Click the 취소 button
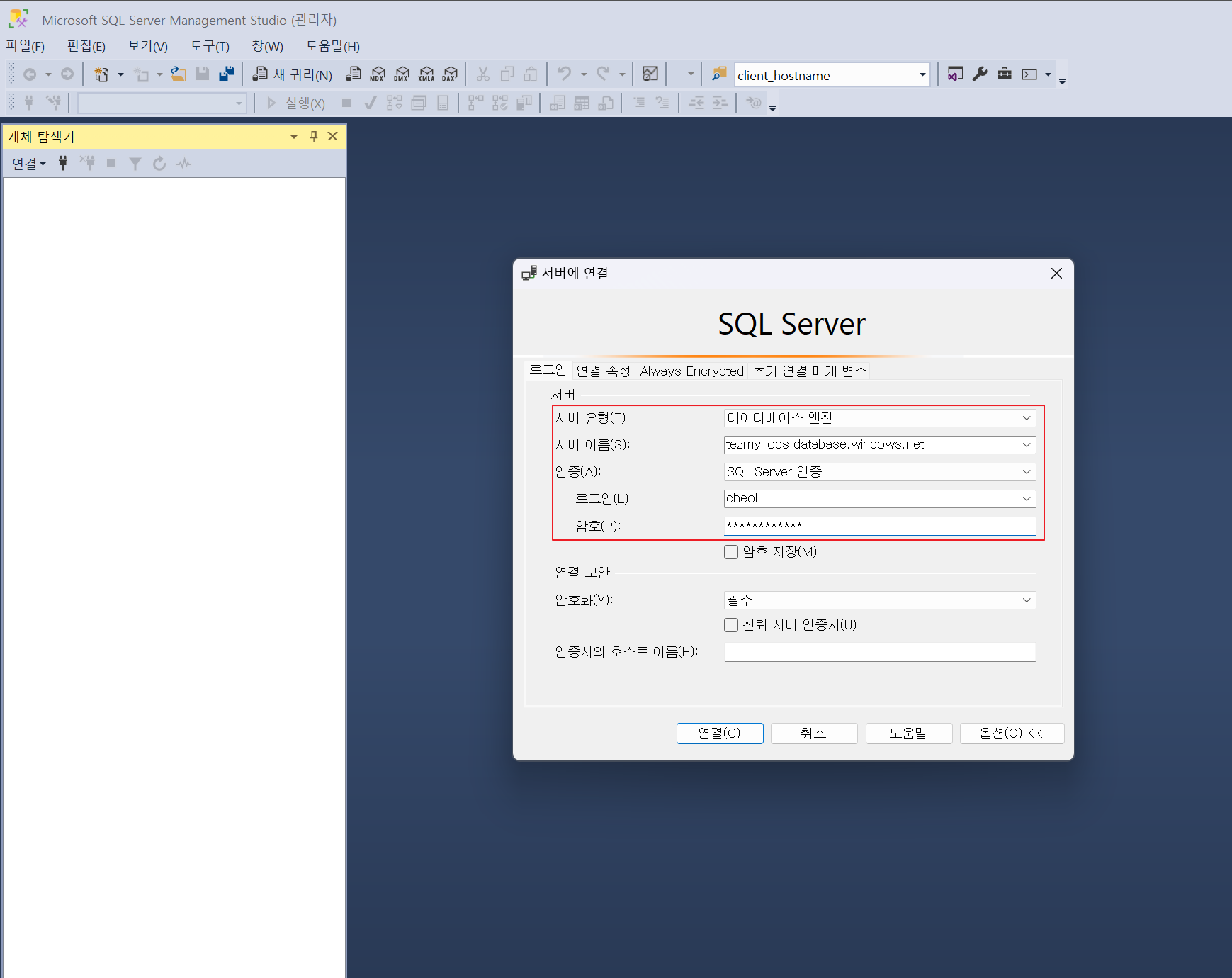 [x=814, y=733]
